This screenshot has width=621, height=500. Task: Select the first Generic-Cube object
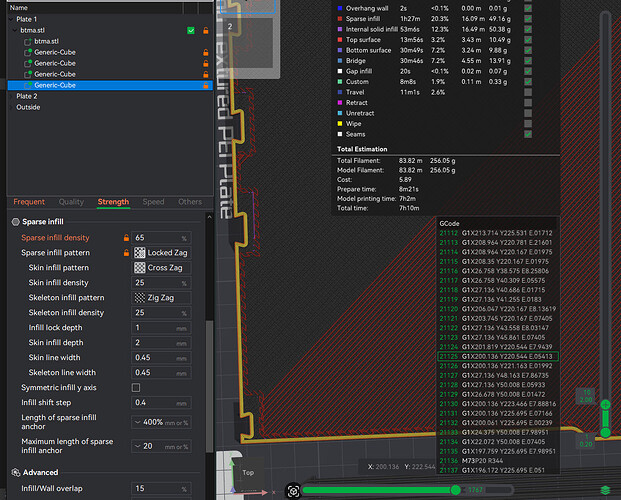coord(55,52)
